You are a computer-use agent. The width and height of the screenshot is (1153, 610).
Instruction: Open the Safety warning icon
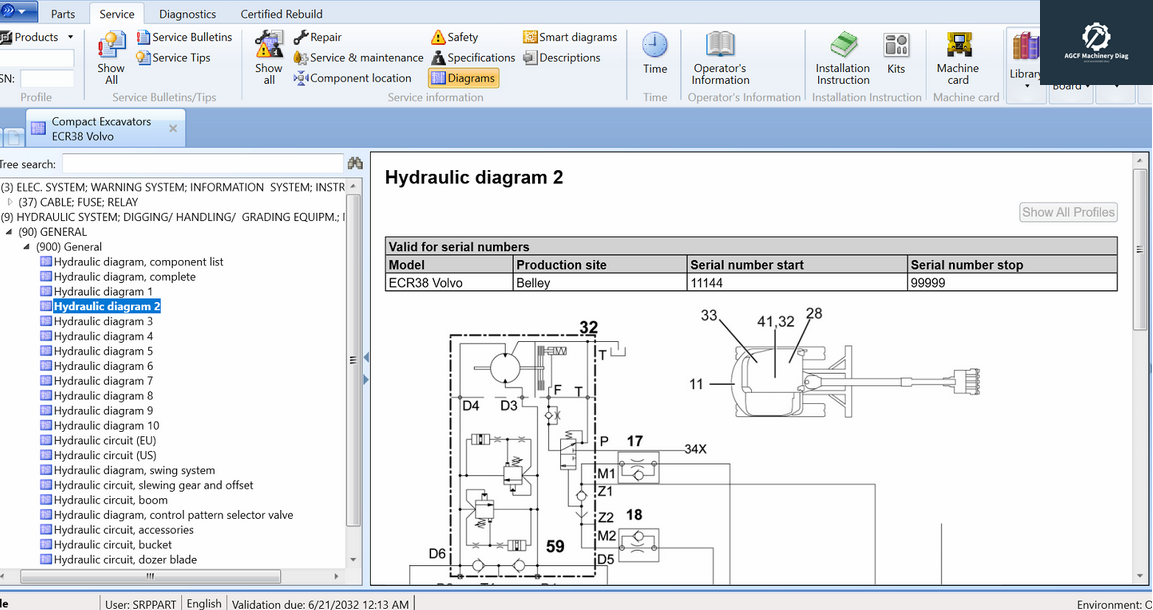(x=439, y=37)
